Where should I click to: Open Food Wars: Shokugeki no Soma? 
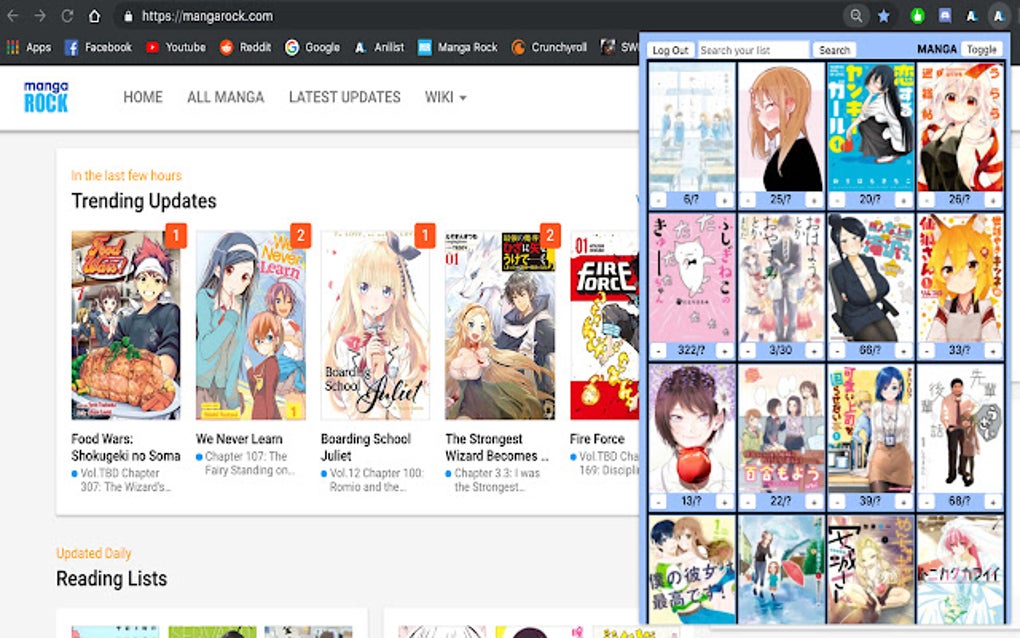coord(124,448)
